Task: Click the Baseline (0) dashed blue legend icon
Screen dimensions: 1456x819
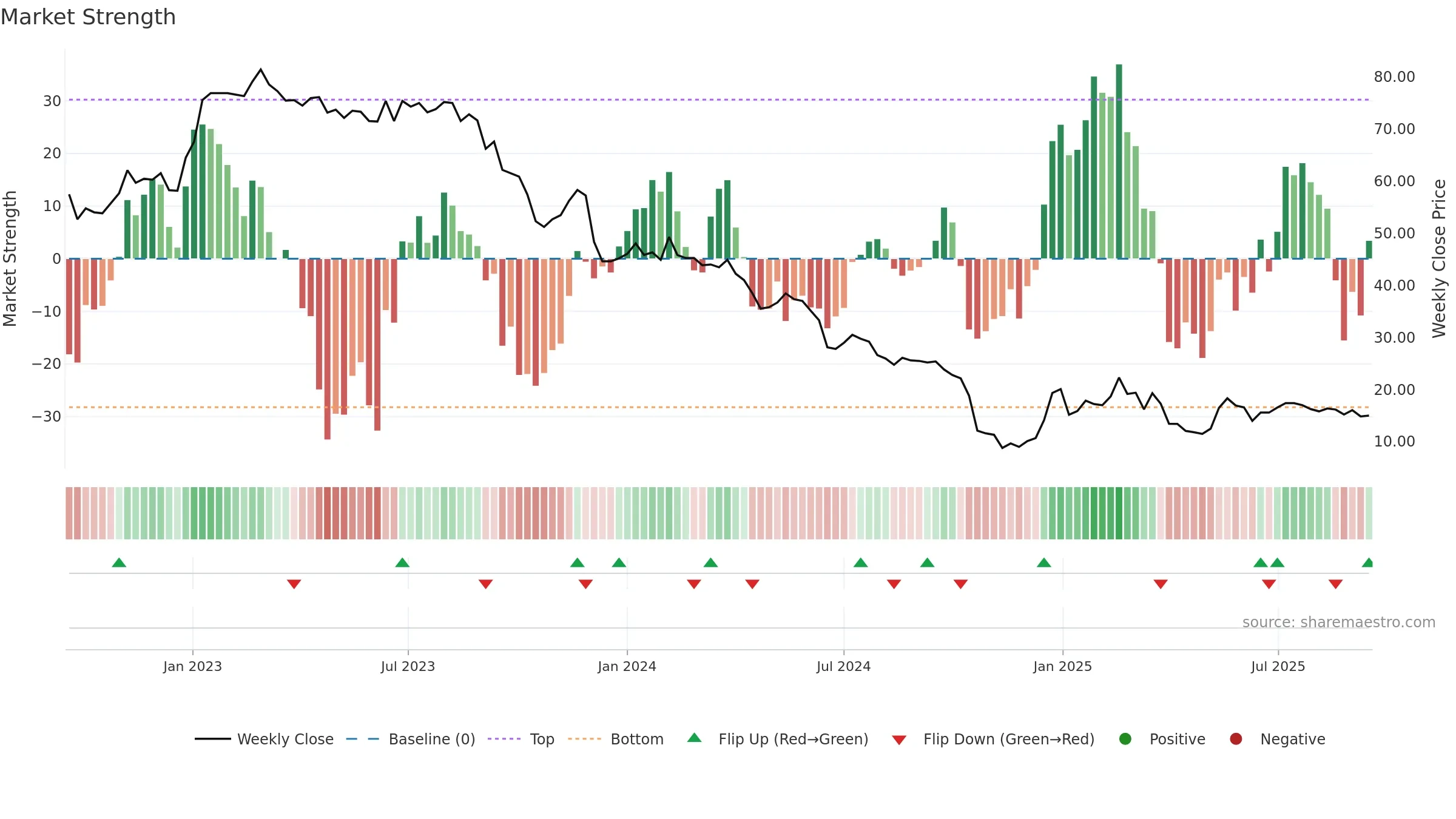Action: tap(363, 739)
